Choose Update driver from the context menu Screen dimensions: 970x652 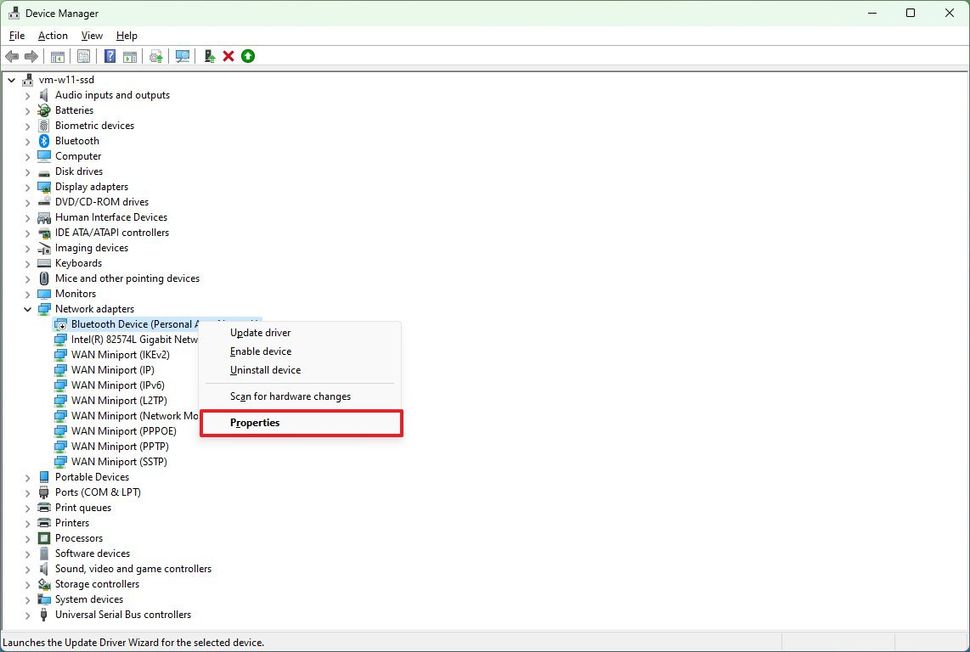(259, 332)
